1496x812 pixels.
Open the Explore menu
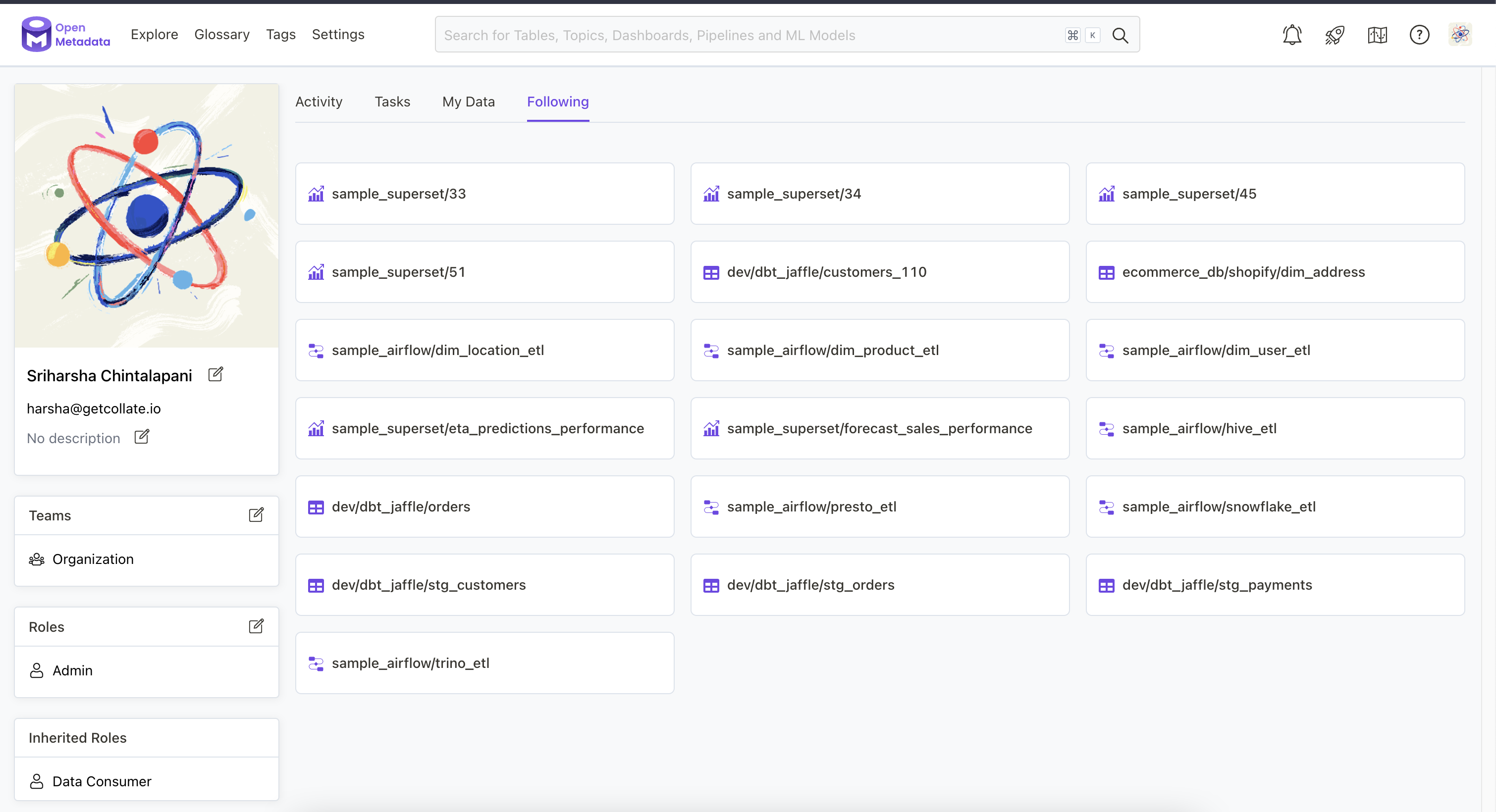click(x=155, y=34)
